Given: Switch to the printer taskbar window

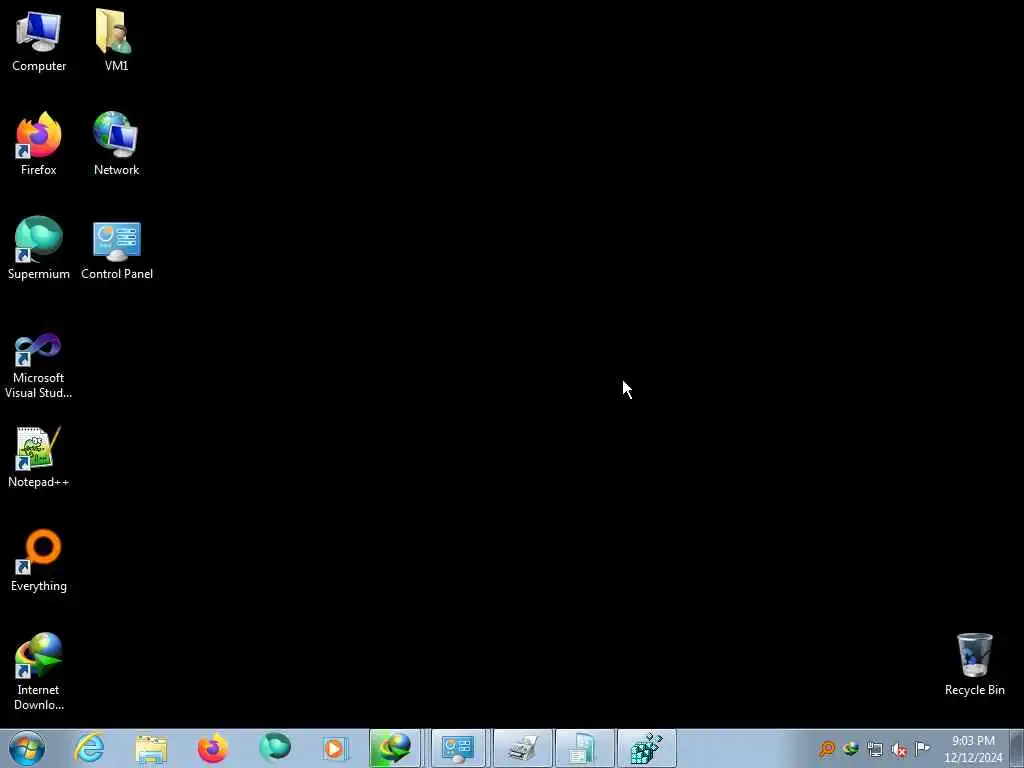Looking at the screenshot, I should [x=523, y=748].
